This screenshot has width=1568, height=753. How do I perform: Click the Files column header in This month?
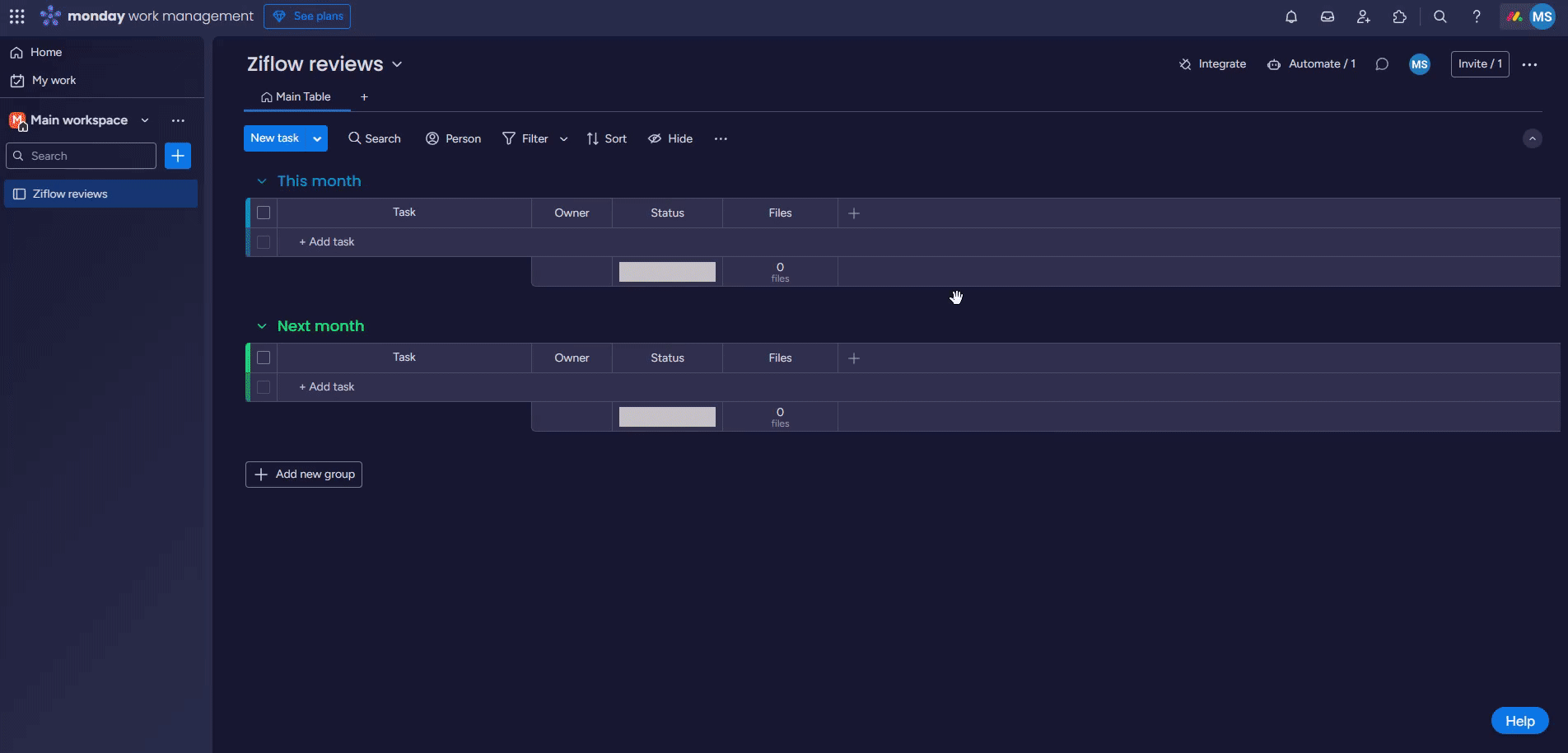tap(780, 213)
